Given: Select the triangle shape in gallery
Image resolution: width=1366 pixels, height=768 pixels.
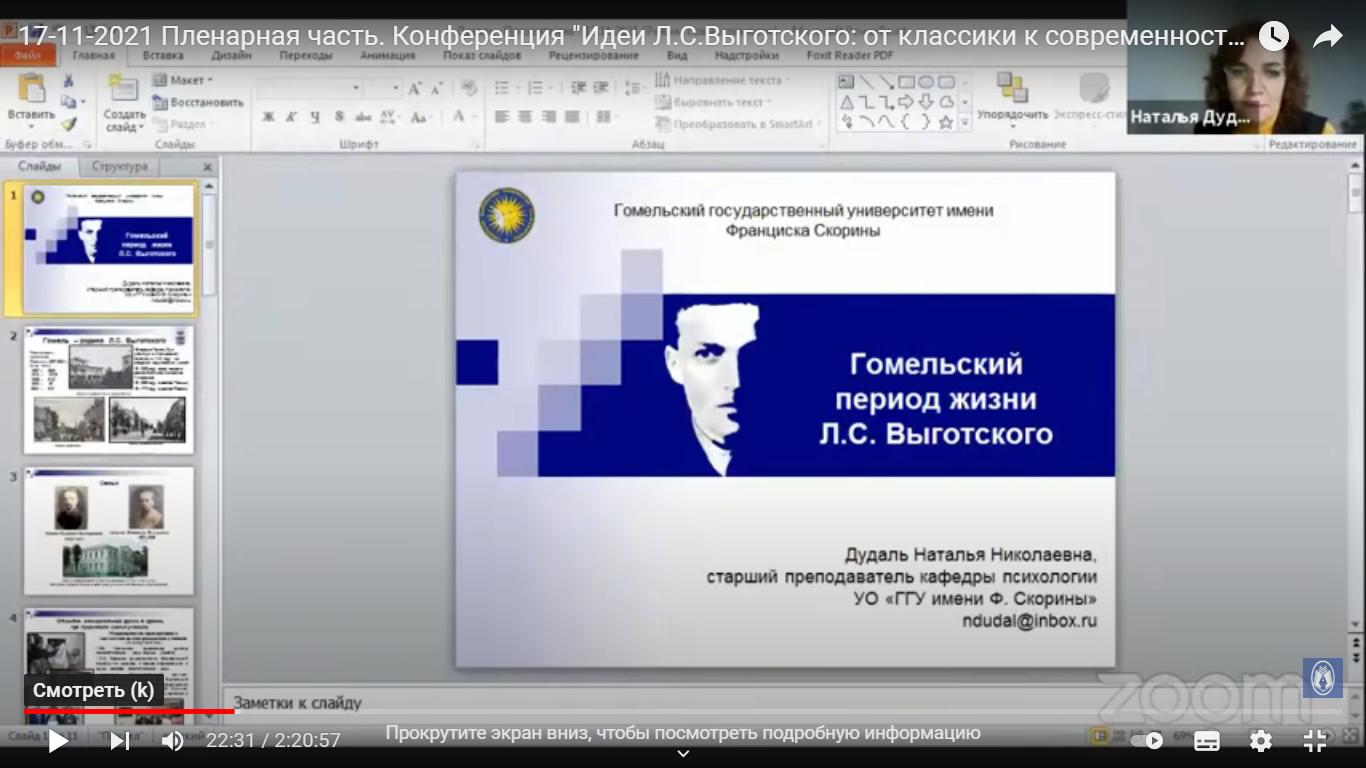Looking at the screenshot, I should (847, 102).
